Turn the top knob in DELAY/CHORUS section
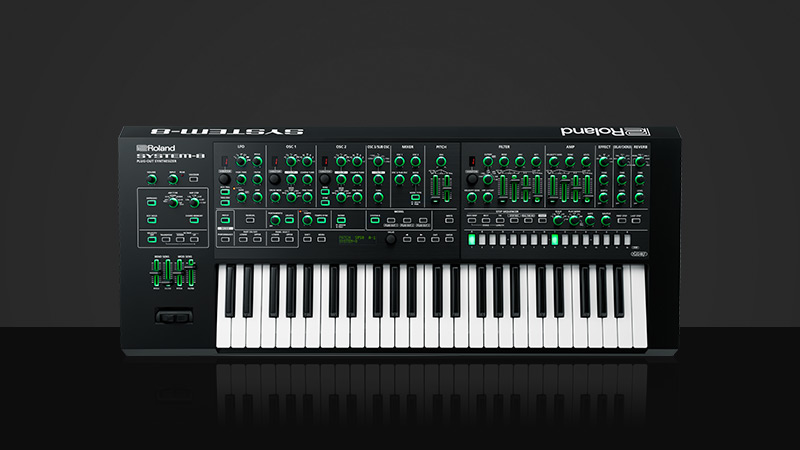The height and width of the screenshot is (450, 800). (622, 162)
